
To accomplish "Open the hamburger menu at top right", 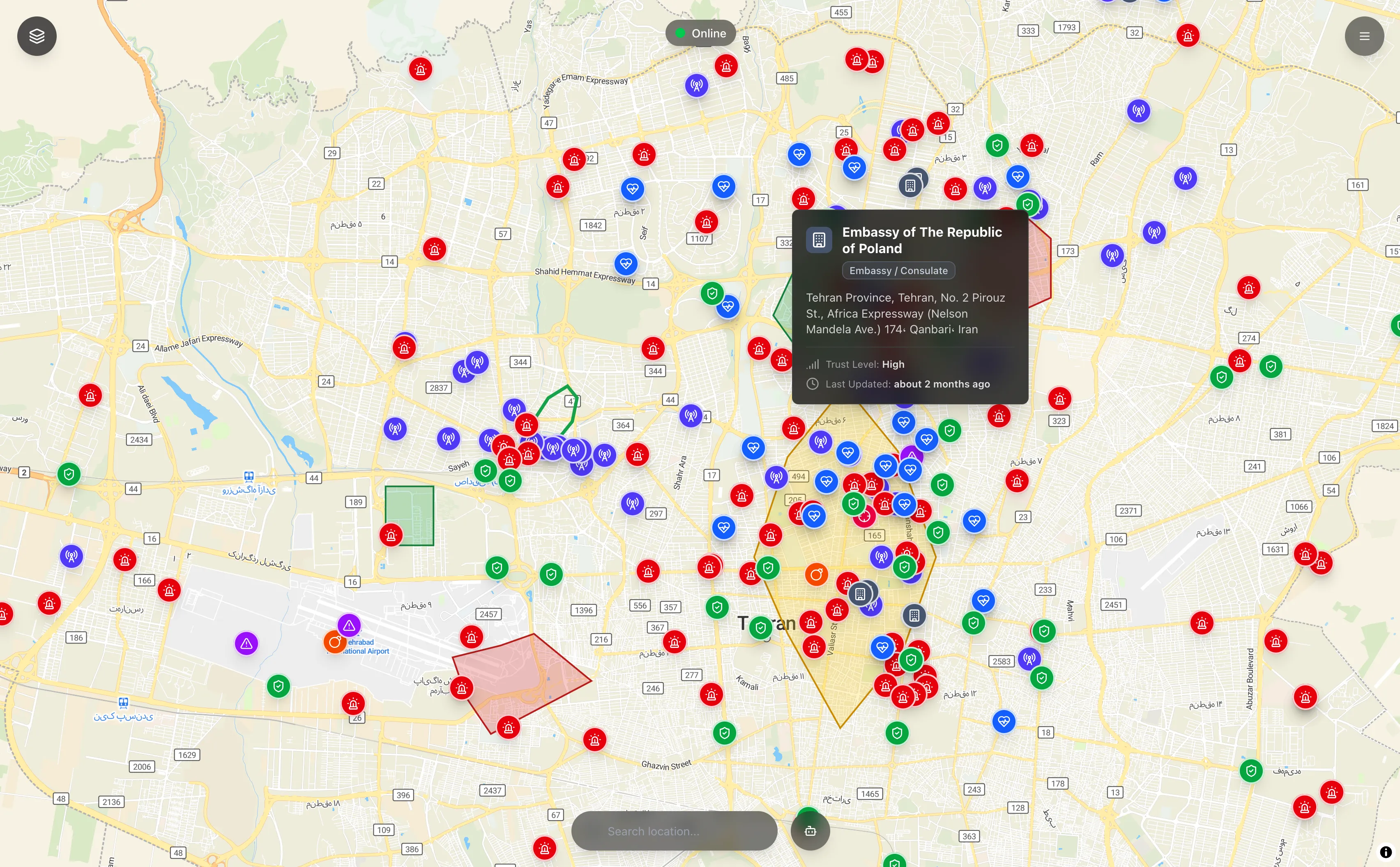I will pyautogui.click(x=1364, y=36).
